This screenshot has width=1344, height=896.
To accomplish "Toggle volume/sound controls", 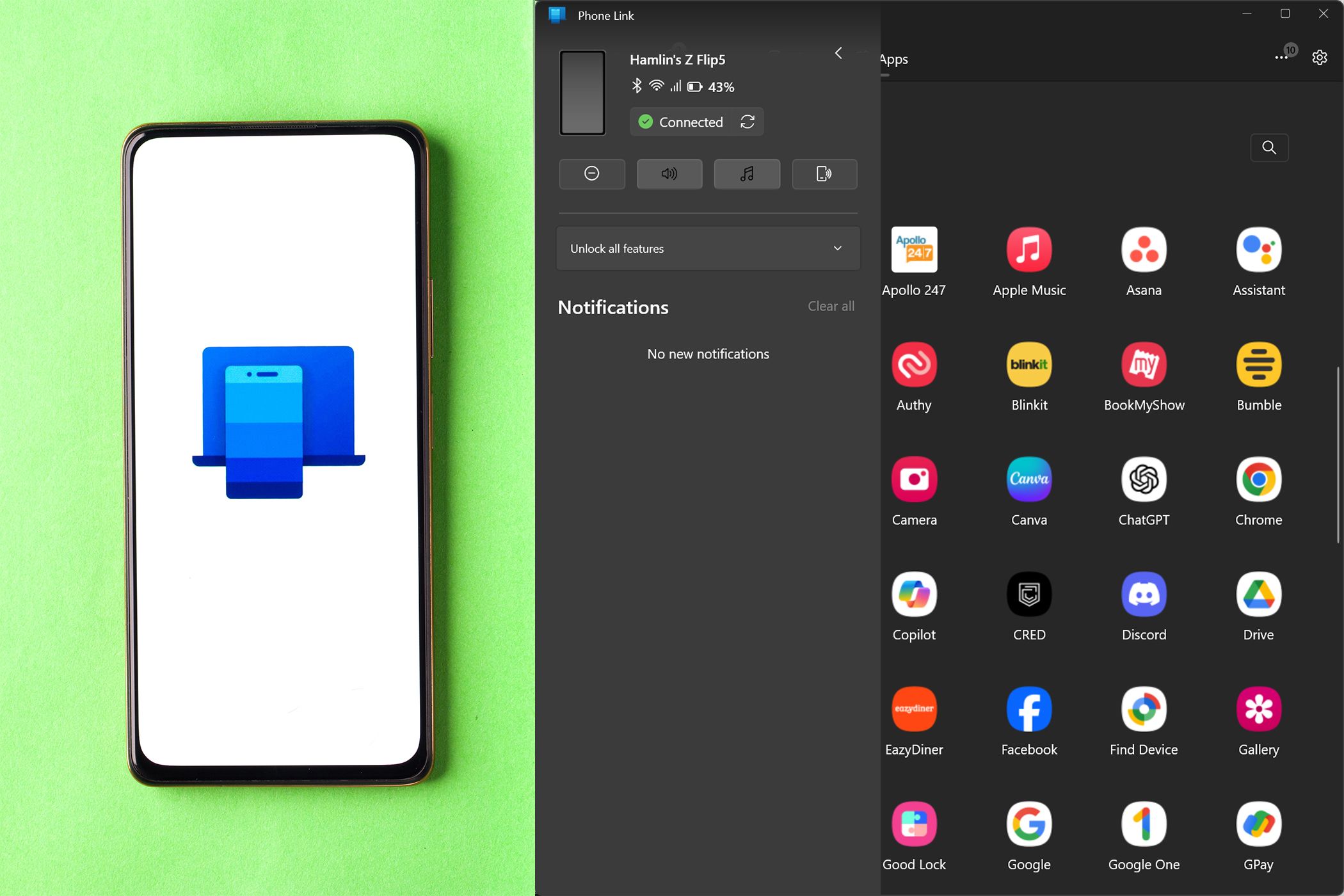I will point(669,174).
